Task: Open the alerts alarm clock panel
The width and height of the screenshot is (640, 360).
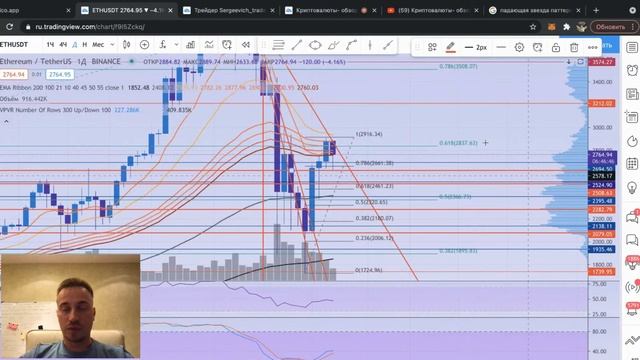Action: pos(632,70)
